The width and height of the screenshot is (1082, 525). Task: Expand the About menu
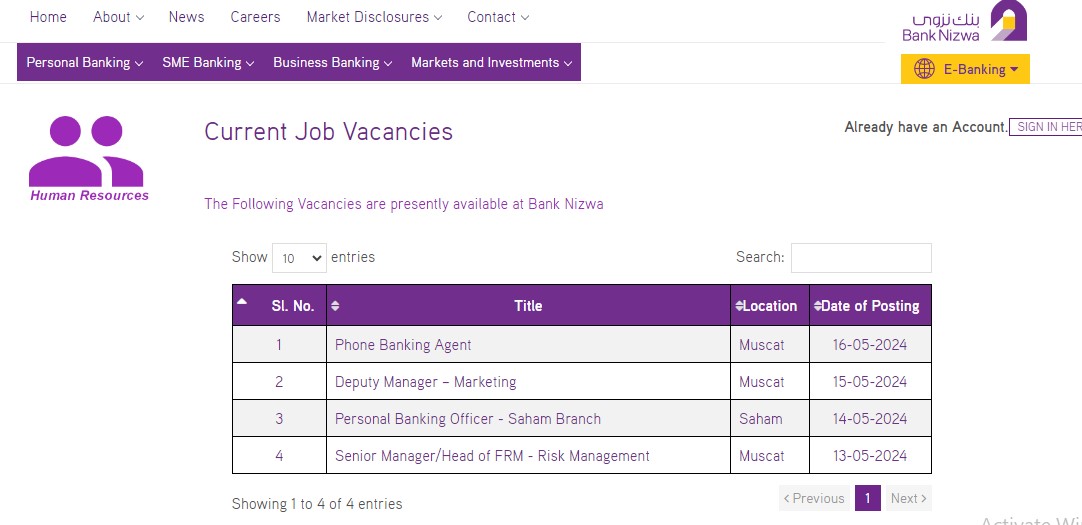pyautogui.click(x=119, y=17)
